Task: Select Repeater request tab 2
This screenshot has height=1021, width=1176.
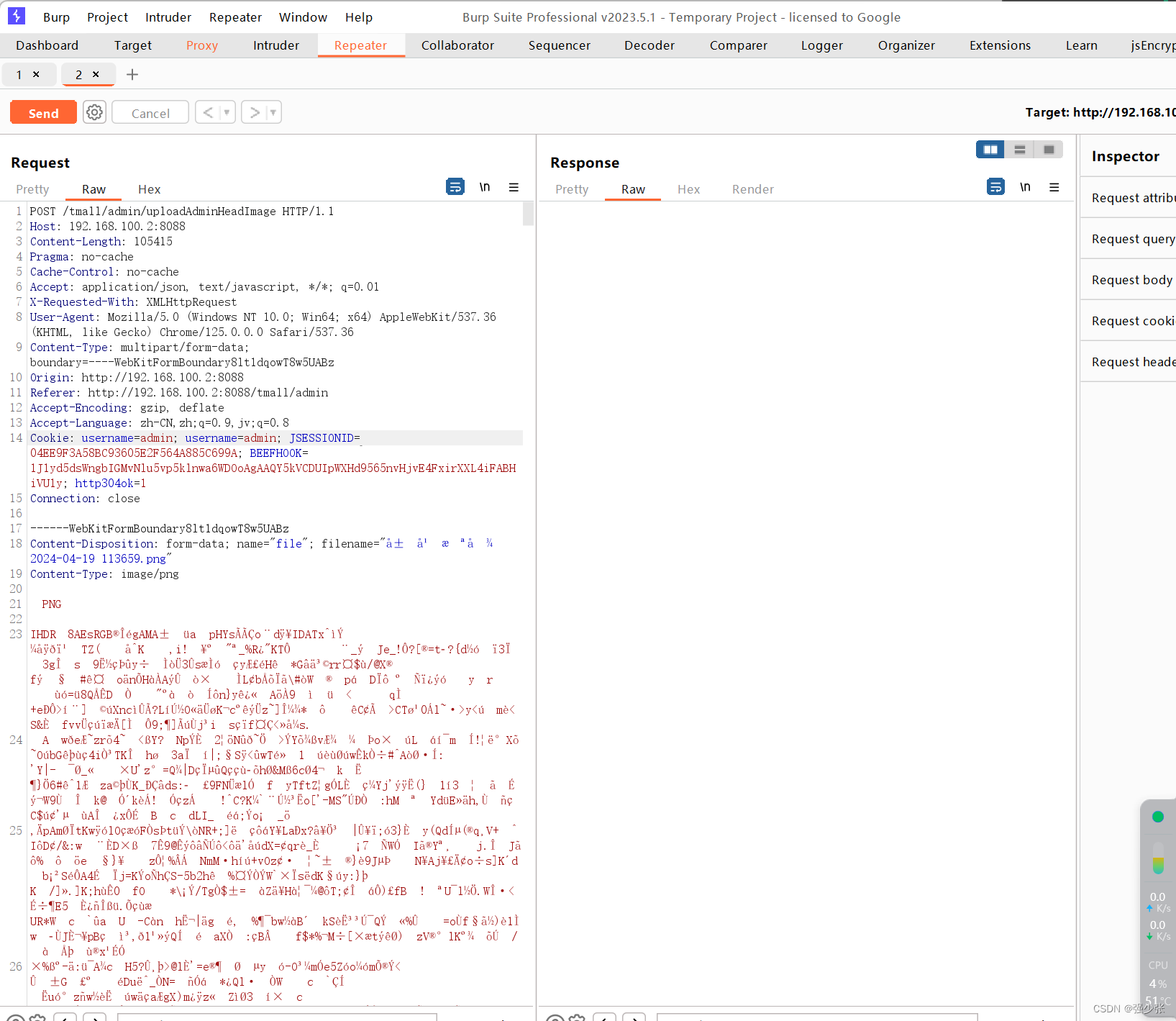Action: (78, 74)
